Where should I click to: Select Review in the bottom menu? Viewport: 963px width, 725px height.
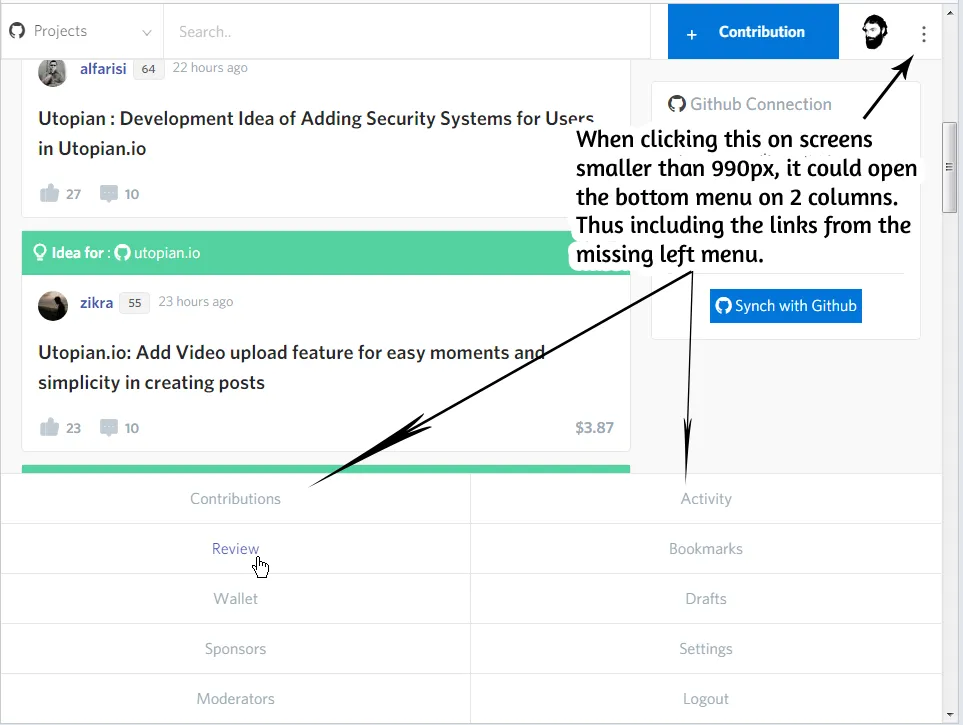[235, 549]
